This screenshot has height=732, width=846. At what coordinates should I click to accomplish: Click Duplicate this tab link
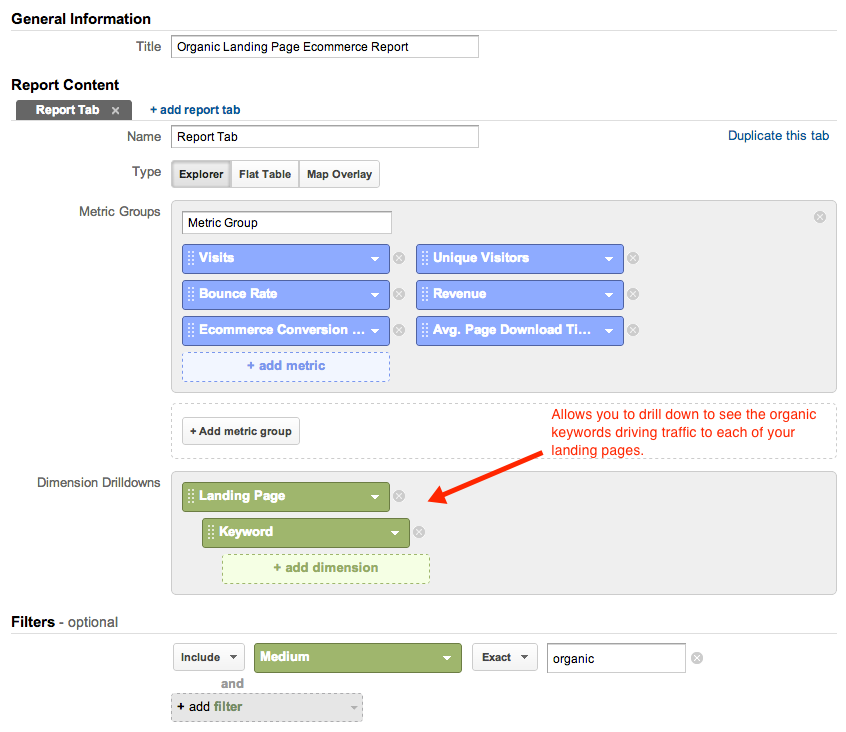778,135
